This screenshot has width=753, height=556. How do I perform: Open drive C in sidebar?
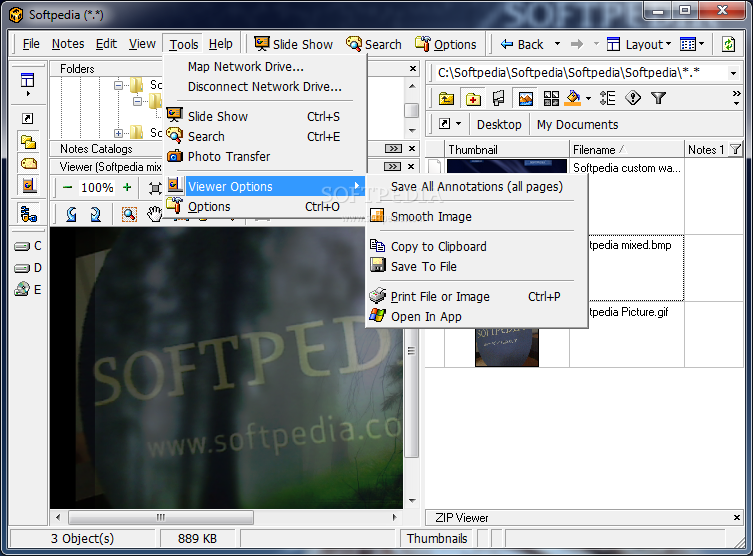click(28, 246)
